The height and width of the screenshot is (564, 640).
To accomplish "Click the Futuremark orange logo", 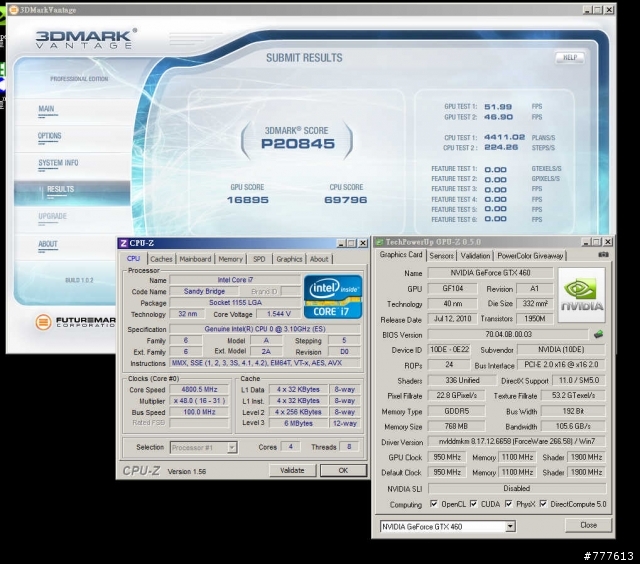I will (x=43, y=322).
